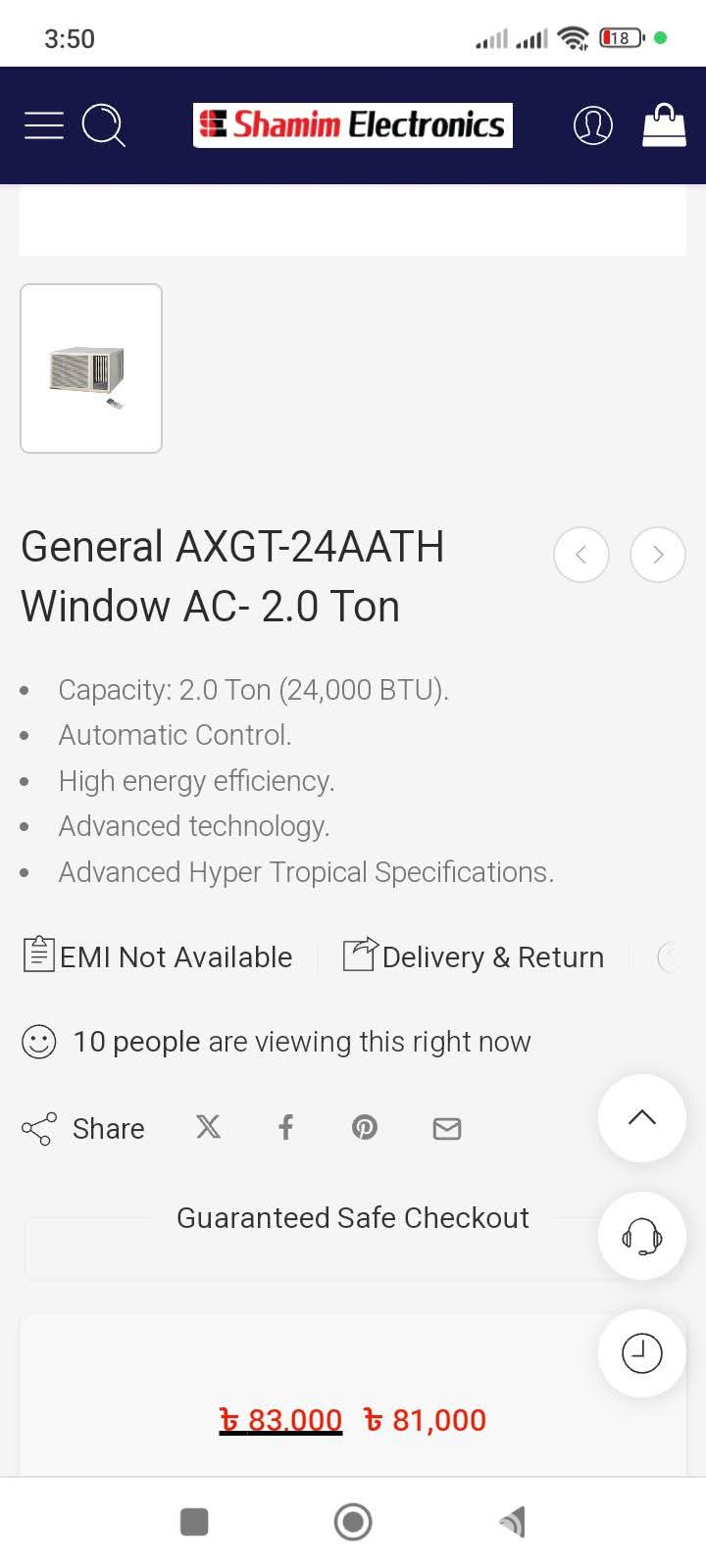Tap the search magnifier icon

click(103, 125)
